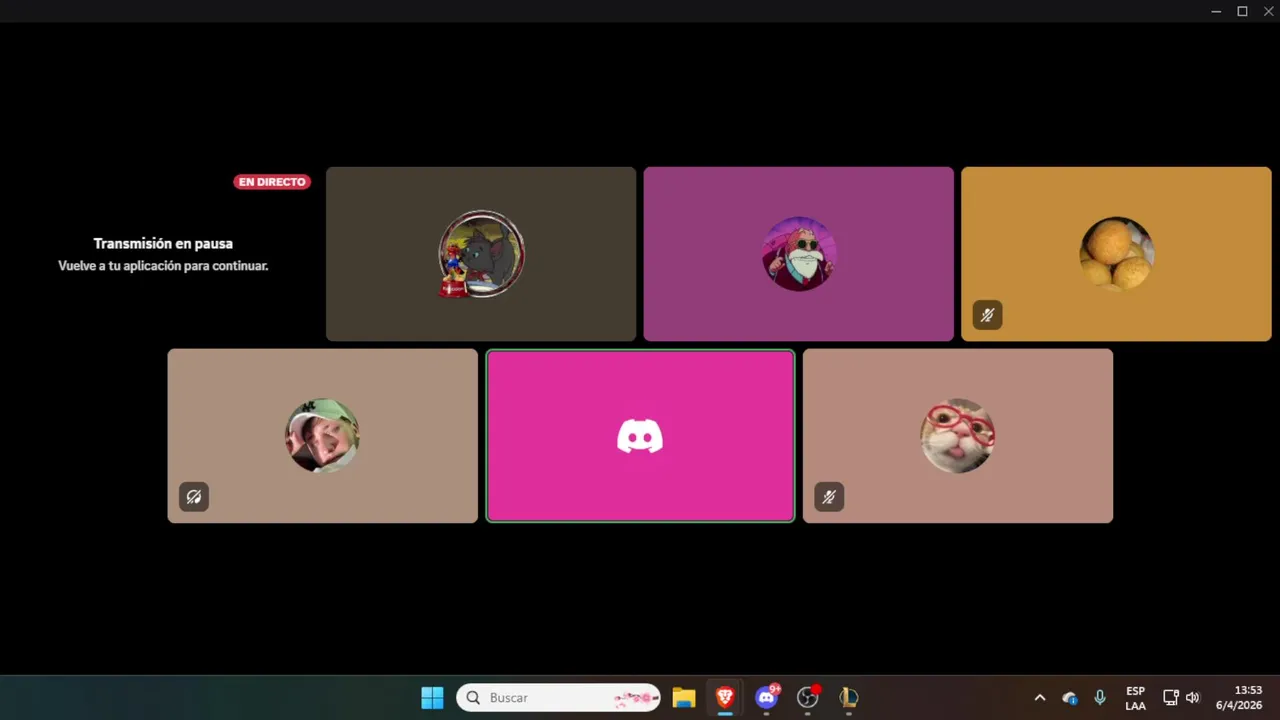The width and height of the screenshot is (1280, 720).
Task: Click the green cap profile avatar
Action: (x=323, y=435)
